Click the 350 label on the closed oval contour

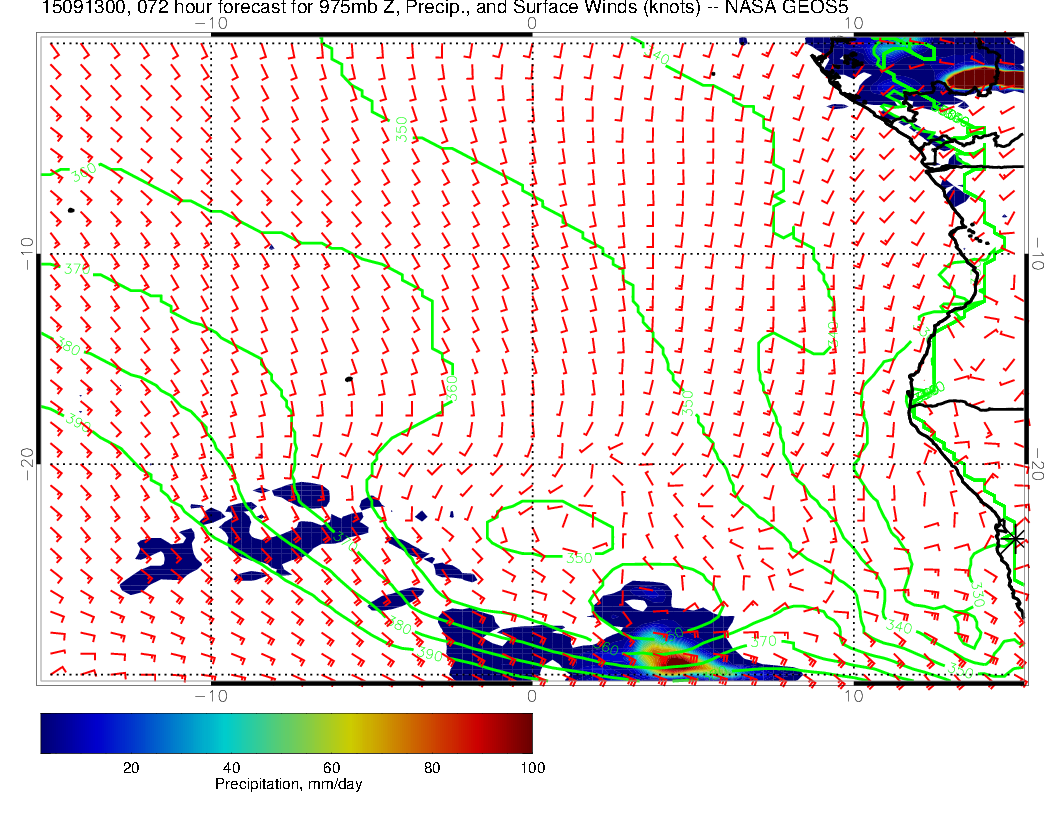coord(579,557)
